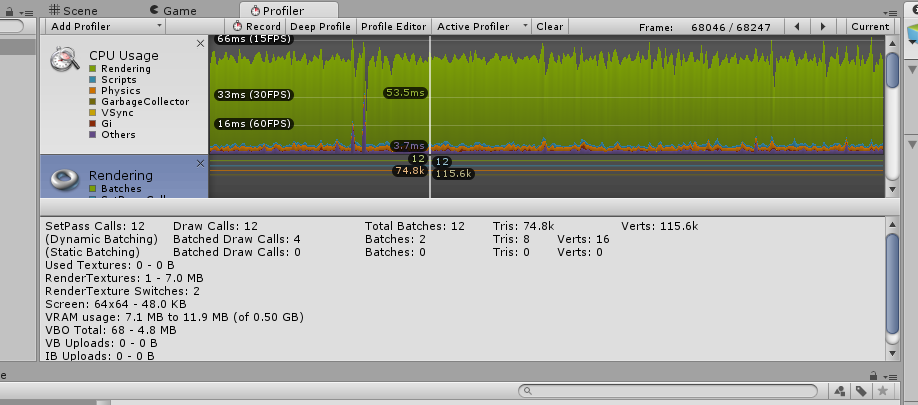Toggle the Physics series color box
The image size is (918, 405).
[x=93, y=91]
